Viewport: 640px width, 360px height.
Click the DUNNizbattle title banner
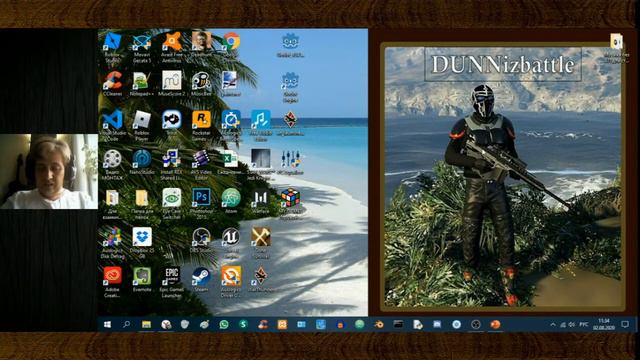pos(503,64)
